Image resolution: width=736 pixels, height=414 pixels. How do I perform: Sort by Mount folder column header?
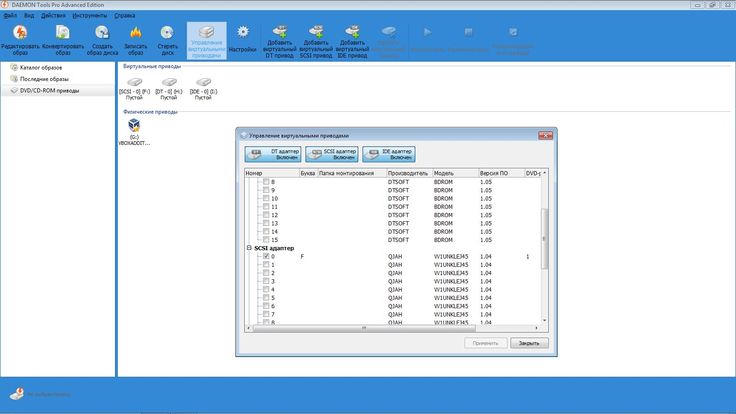tap(352, 173)
